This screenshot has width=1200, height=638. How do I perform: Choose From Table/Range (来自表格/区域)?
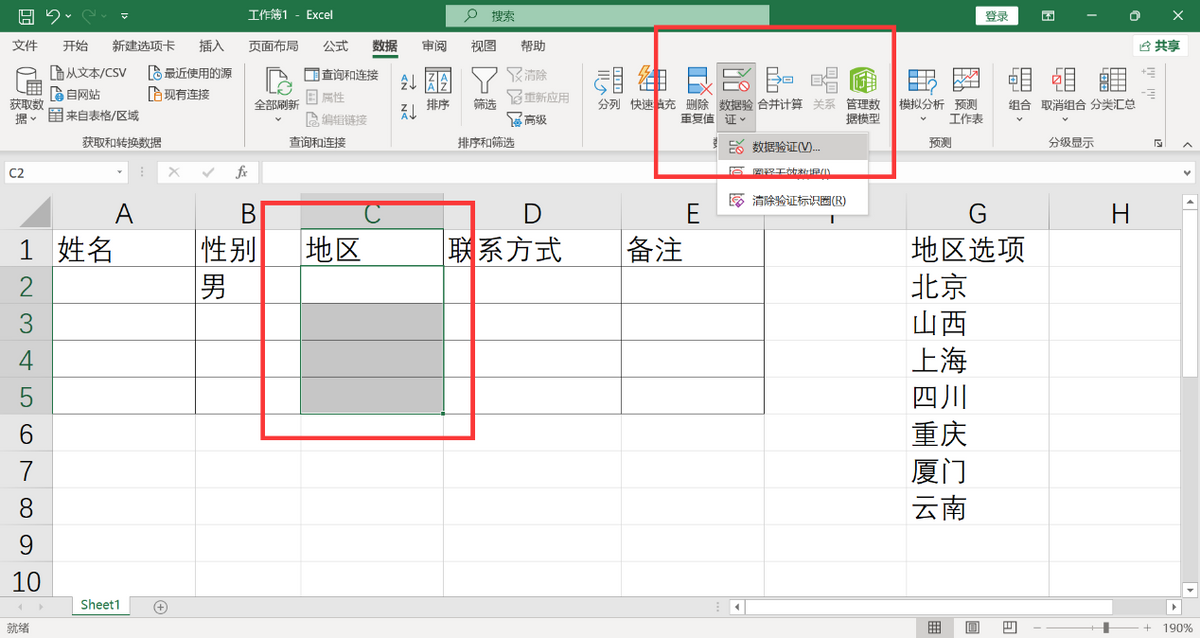tap(96, 116)
